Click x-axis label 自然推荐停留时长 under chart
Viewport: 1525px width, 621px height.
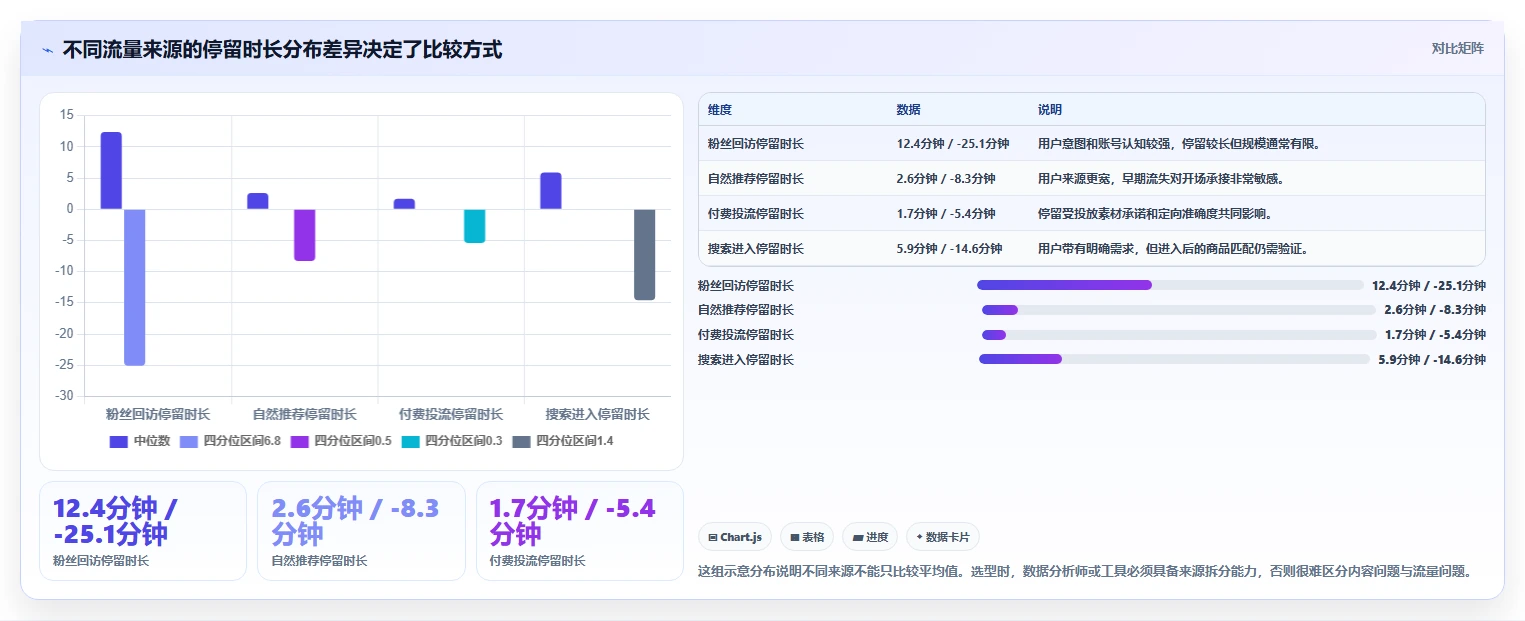click(x=304, y=414)
